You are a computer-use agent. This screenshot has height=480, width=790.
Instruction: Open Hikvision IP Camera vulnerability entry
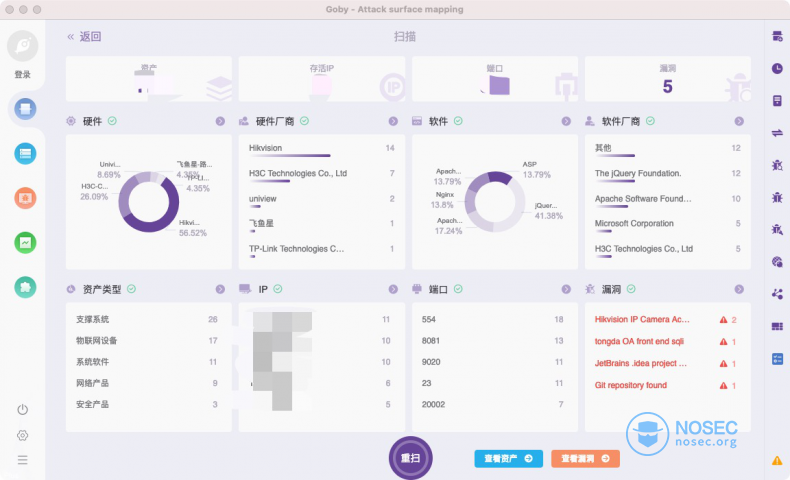tap(642, 319)
